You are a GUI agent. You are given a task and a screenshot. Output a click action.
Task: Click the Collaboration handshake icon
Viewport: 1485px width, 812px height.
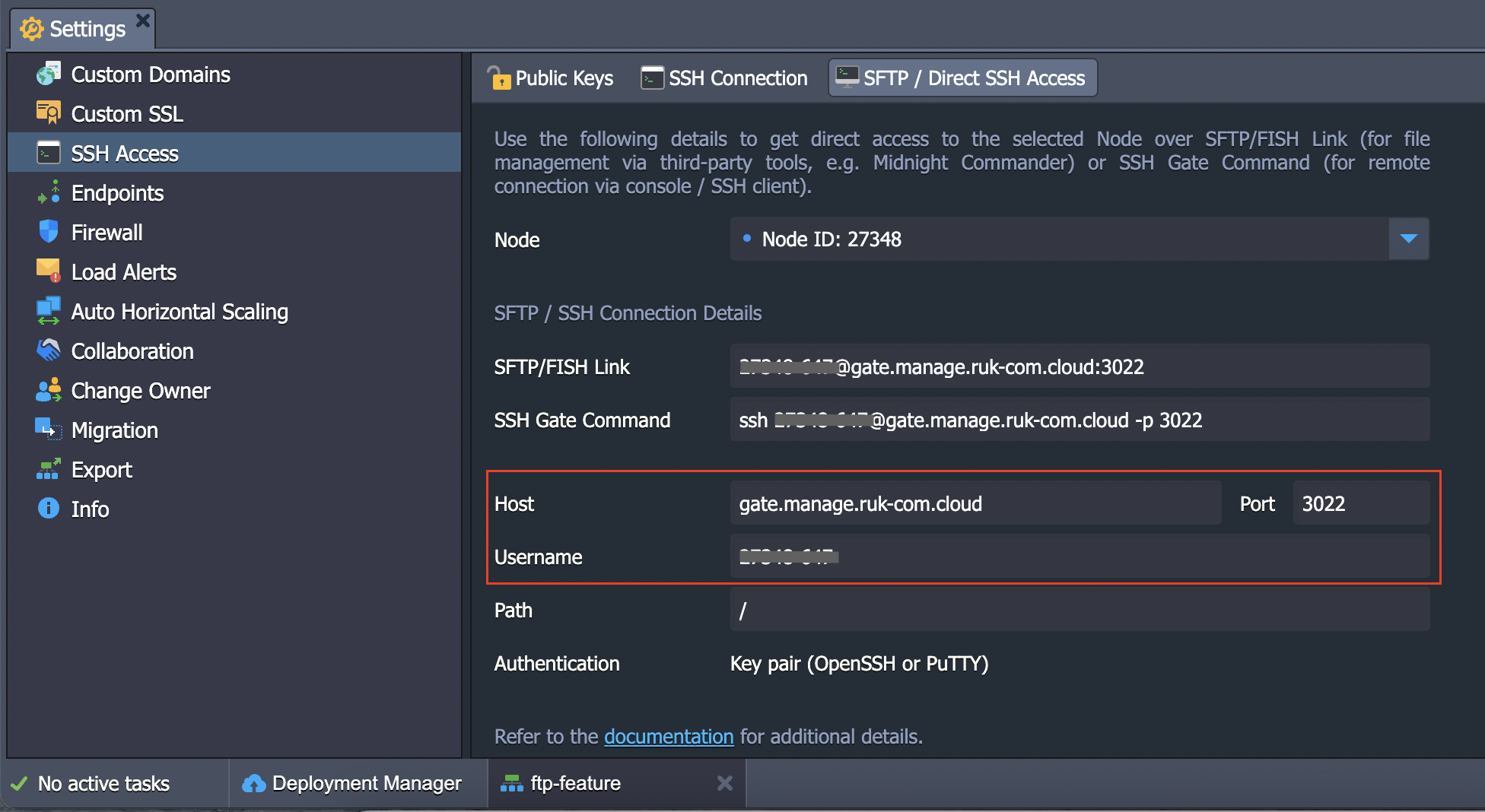(x=48, y=350)
